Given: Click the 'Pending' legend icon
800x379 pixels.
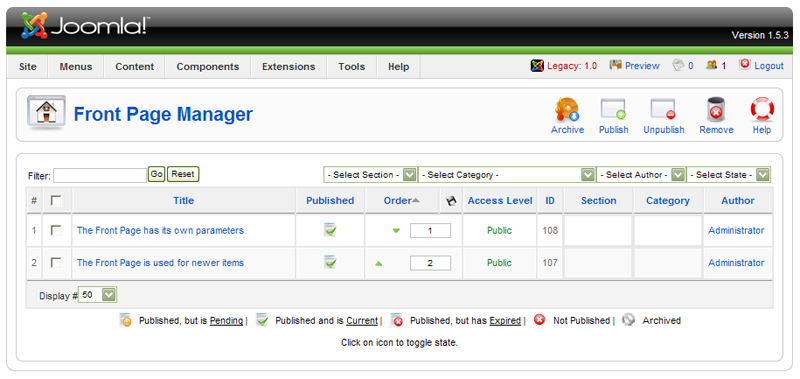Looking at the screenshot, I should coord(126,320).
